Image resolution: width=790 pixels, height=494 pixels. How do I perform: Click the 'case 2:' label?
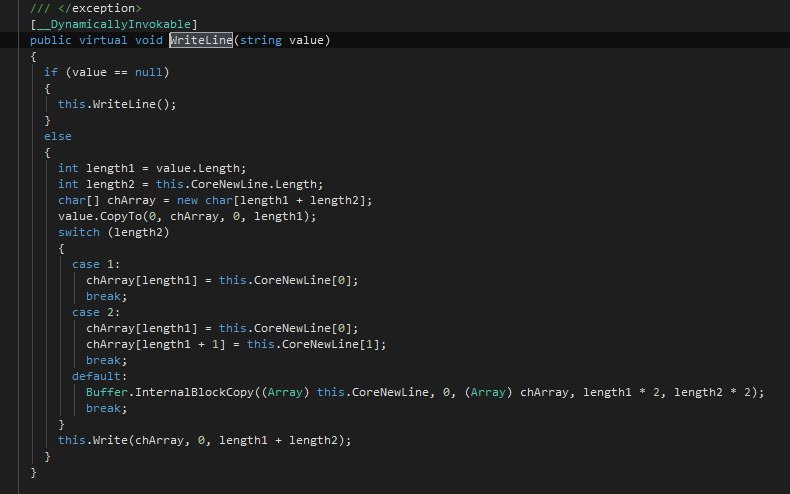click(x=96, y=313)
